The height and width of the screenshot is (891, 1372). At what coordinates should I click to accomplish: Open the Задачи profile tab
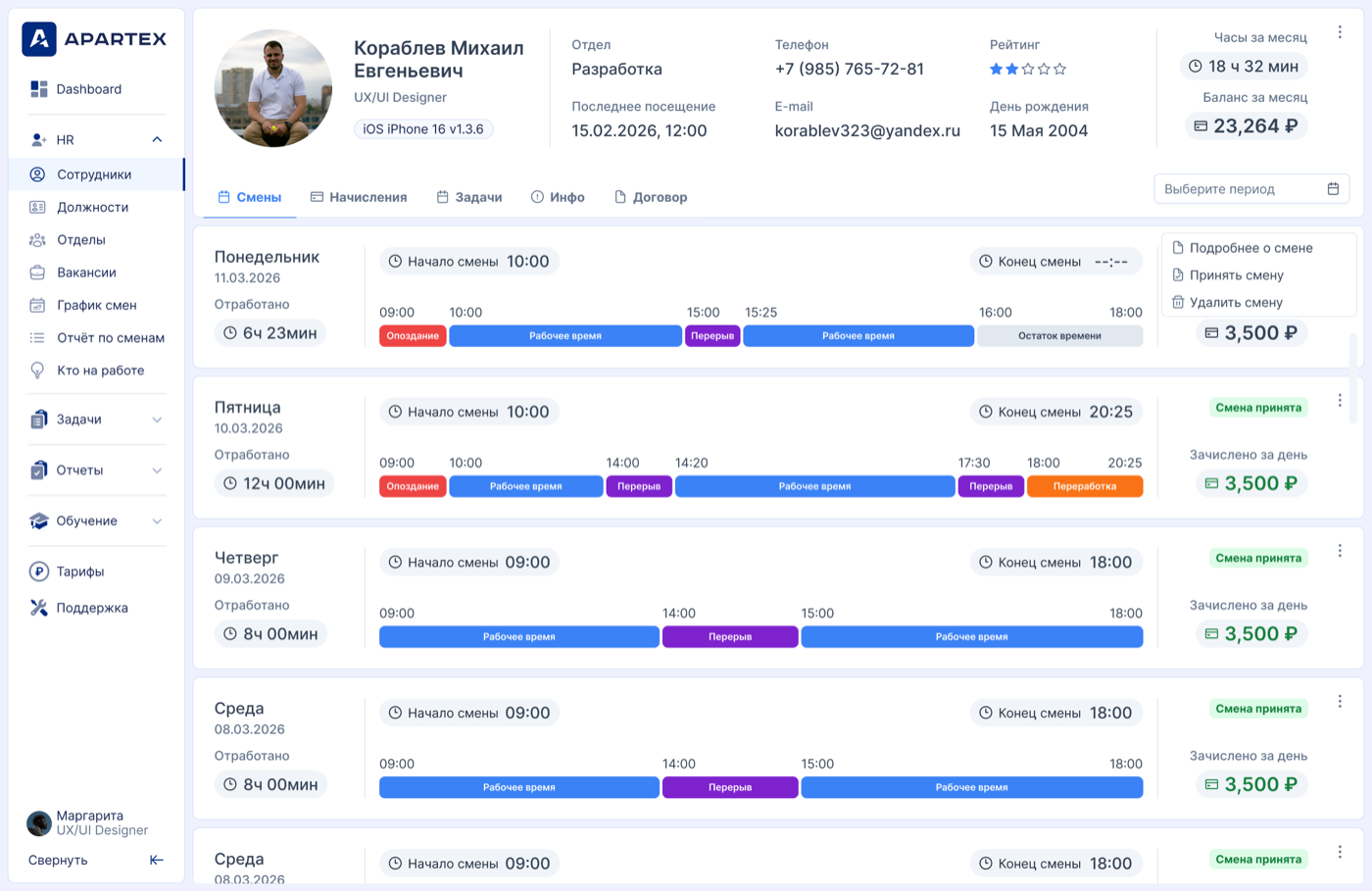(x=469, y=197)
